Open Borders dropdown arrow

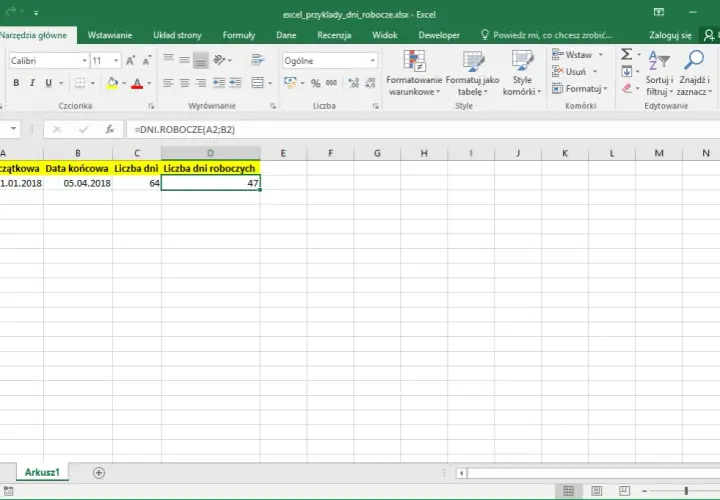92,83
